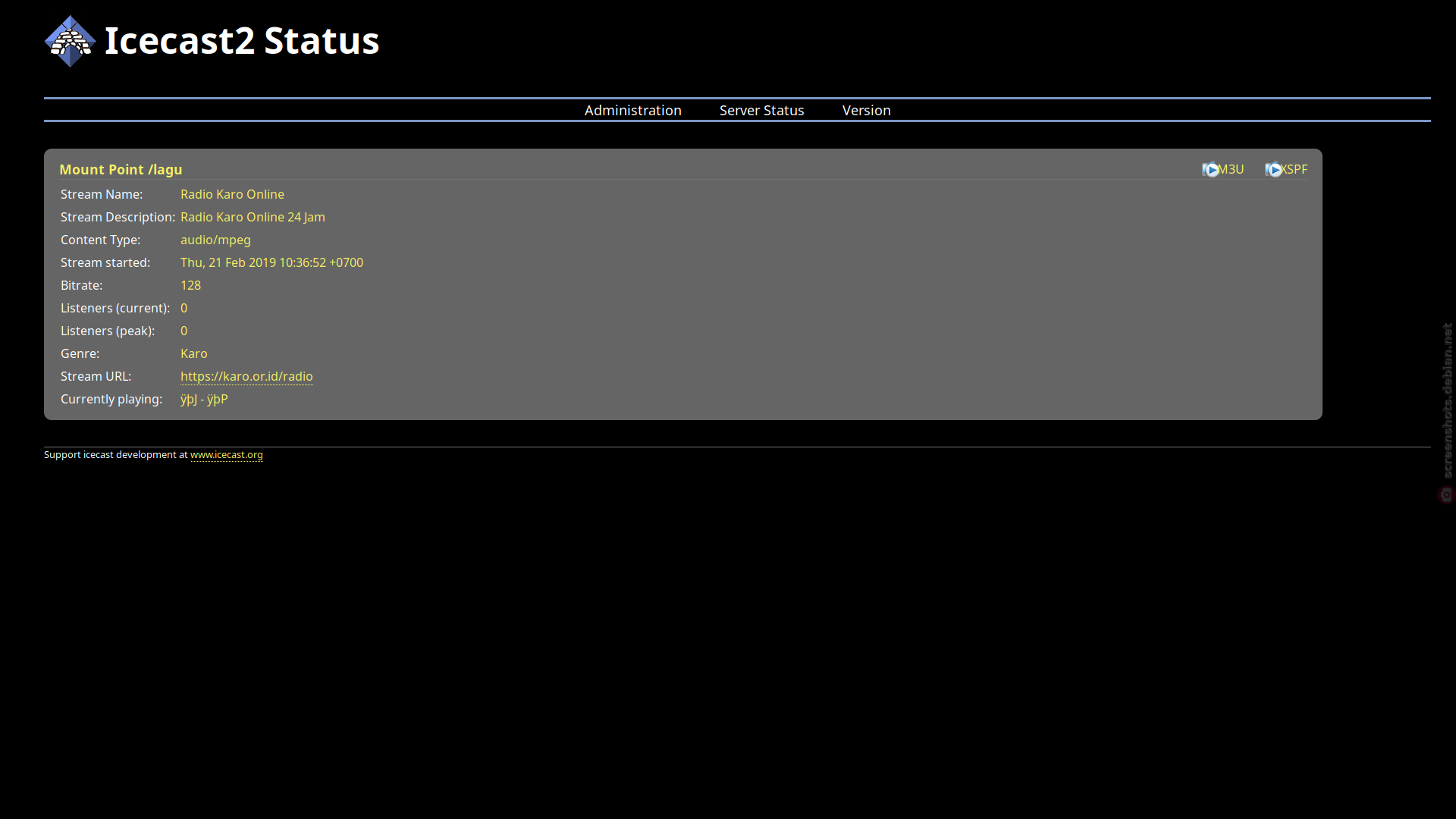Viewport: 1456px width, 819px height.
Task: Select the stream name Radio Karo Online
Action: pyautogui.click(x=232, y=194)
